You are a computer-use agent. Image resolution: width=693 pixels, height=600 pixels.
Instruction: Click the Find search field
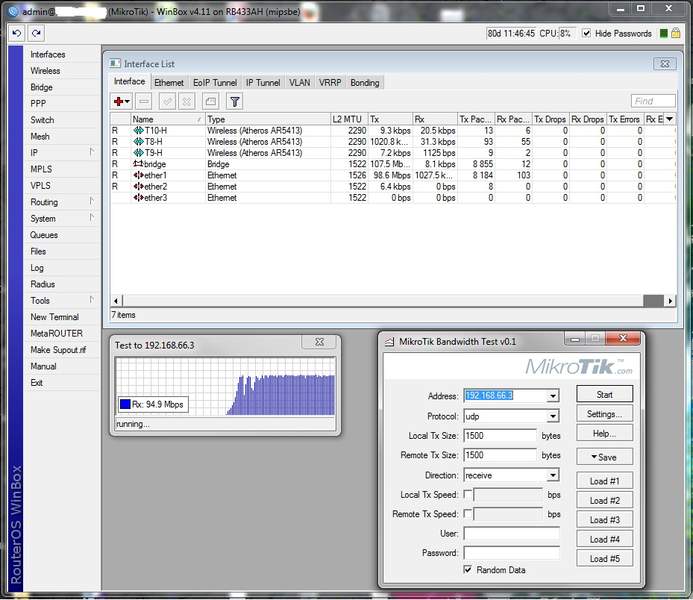tap(653, 101)
